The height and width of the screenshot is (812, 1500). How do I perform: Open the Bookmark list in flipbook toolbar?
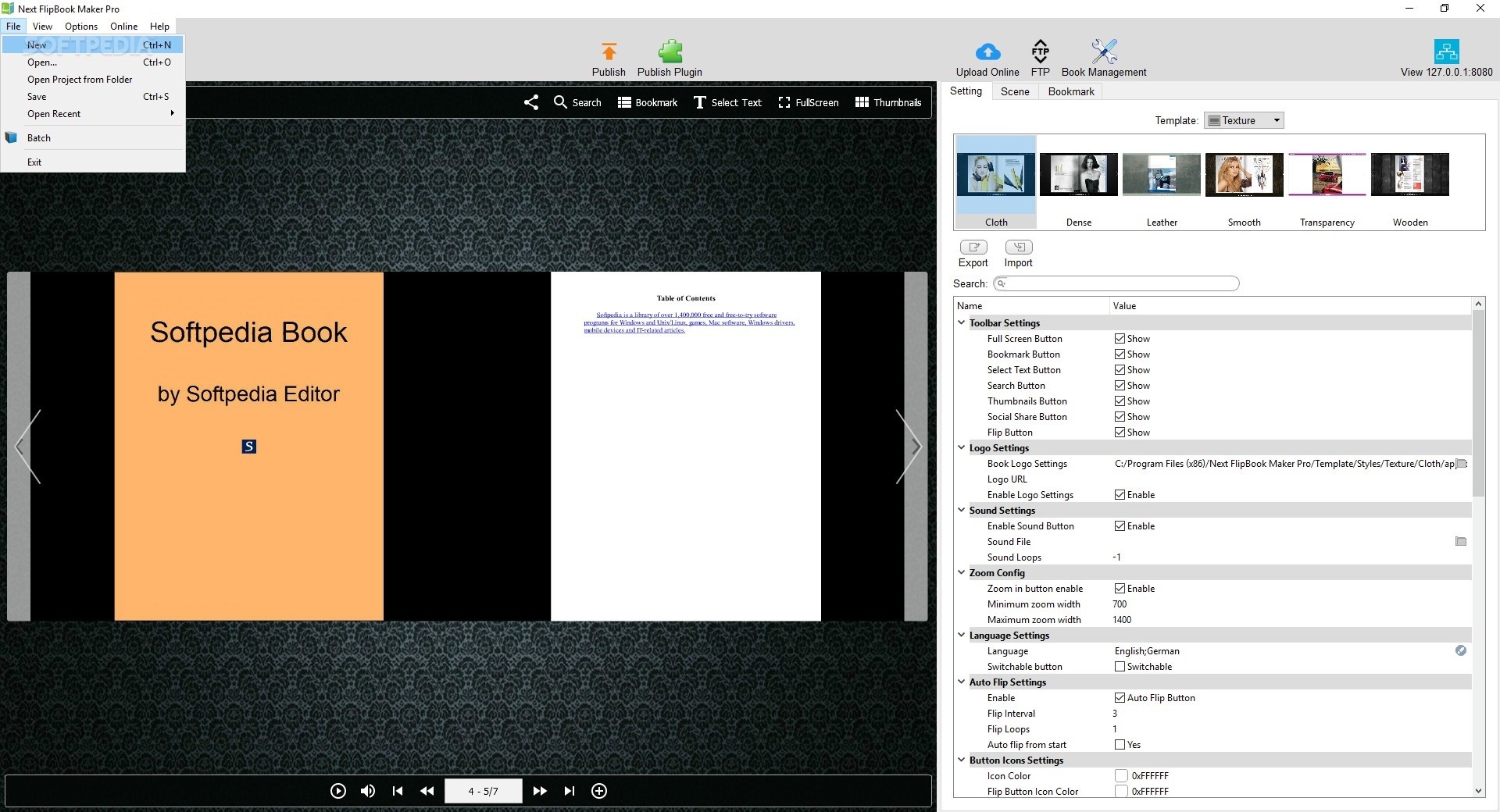pyautogui.click(x=648, y=102)
